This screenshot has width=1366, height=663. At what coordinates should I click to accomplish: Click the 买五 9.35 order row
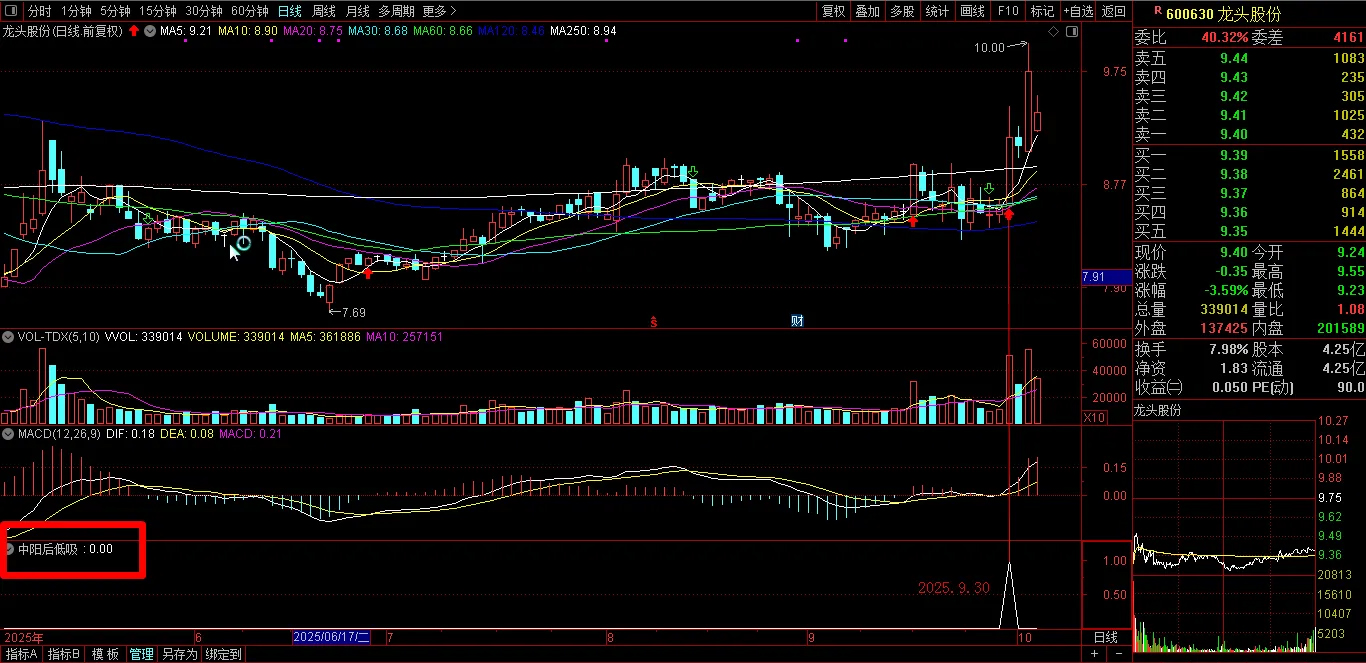tap(1249, 231)
